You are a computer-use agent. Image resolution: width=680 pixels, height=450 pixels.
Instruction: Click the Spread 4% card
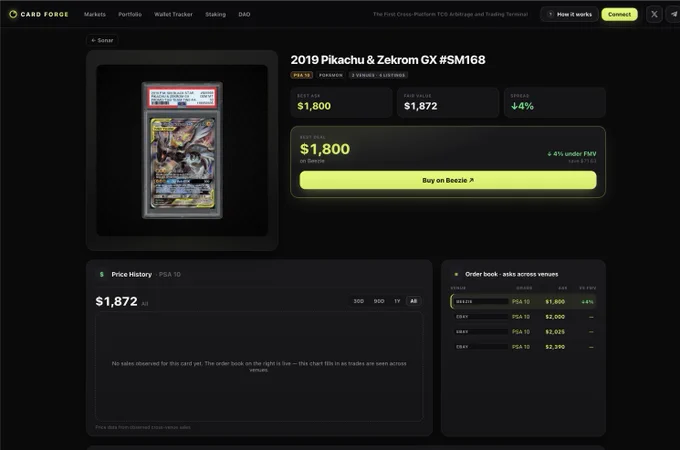tap(555, 102)
